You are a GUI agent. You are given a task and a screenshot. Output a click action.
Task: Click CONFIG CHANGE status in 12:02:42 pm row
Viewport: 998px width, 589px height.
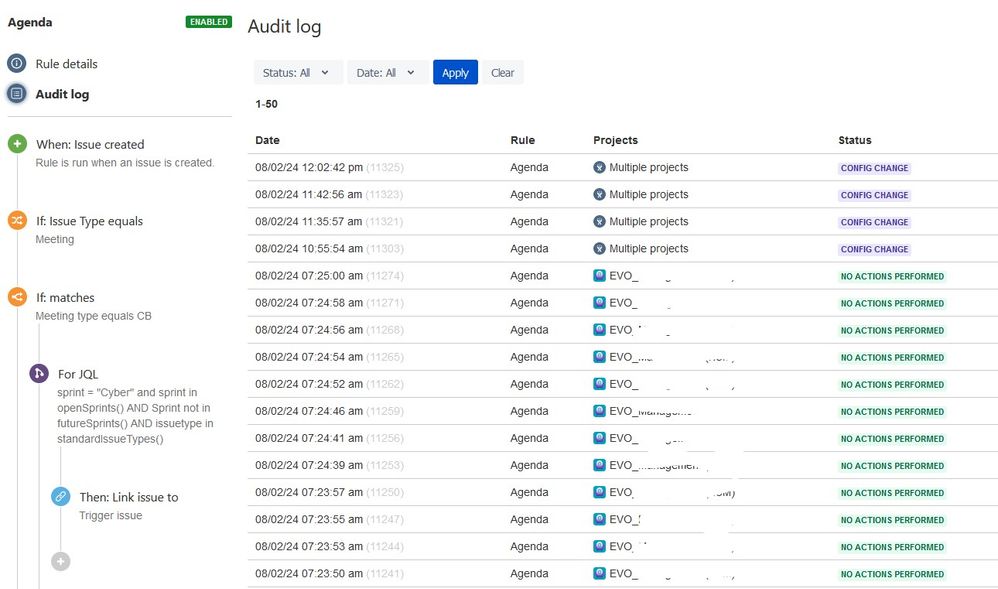point(875,168)
